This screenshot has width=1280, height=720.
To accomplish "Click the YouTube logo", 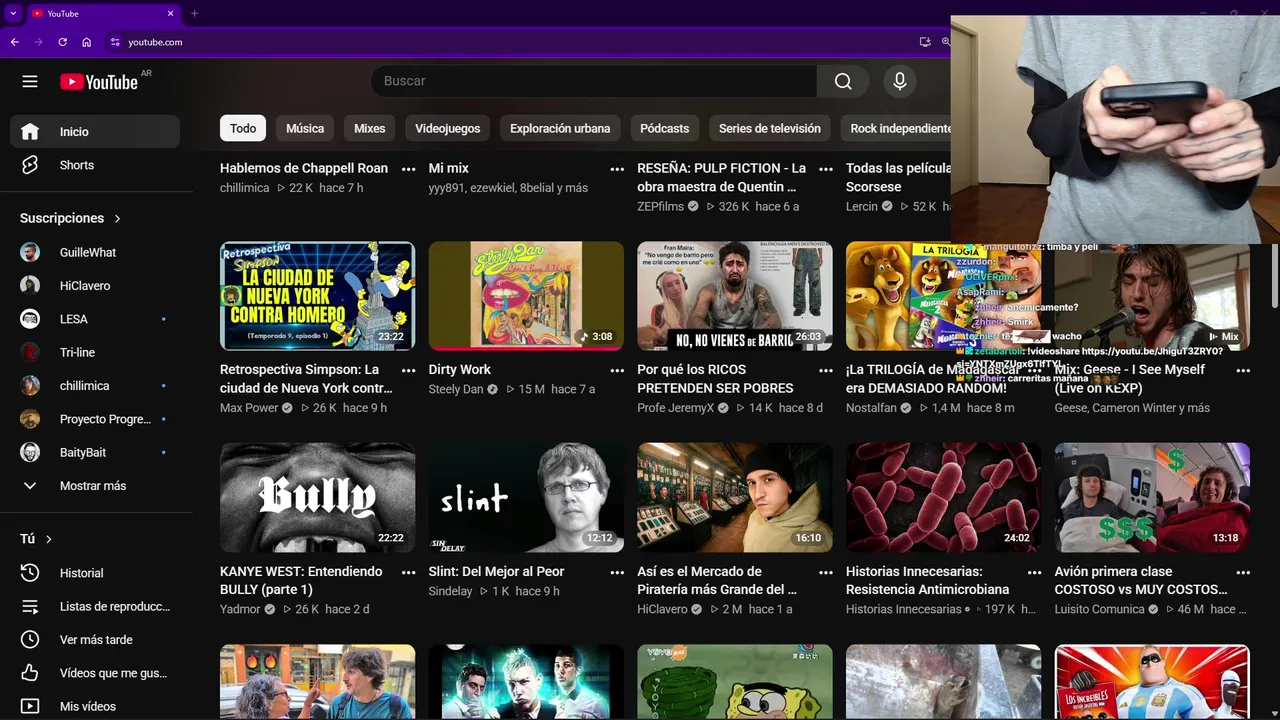I will (98, 82).
